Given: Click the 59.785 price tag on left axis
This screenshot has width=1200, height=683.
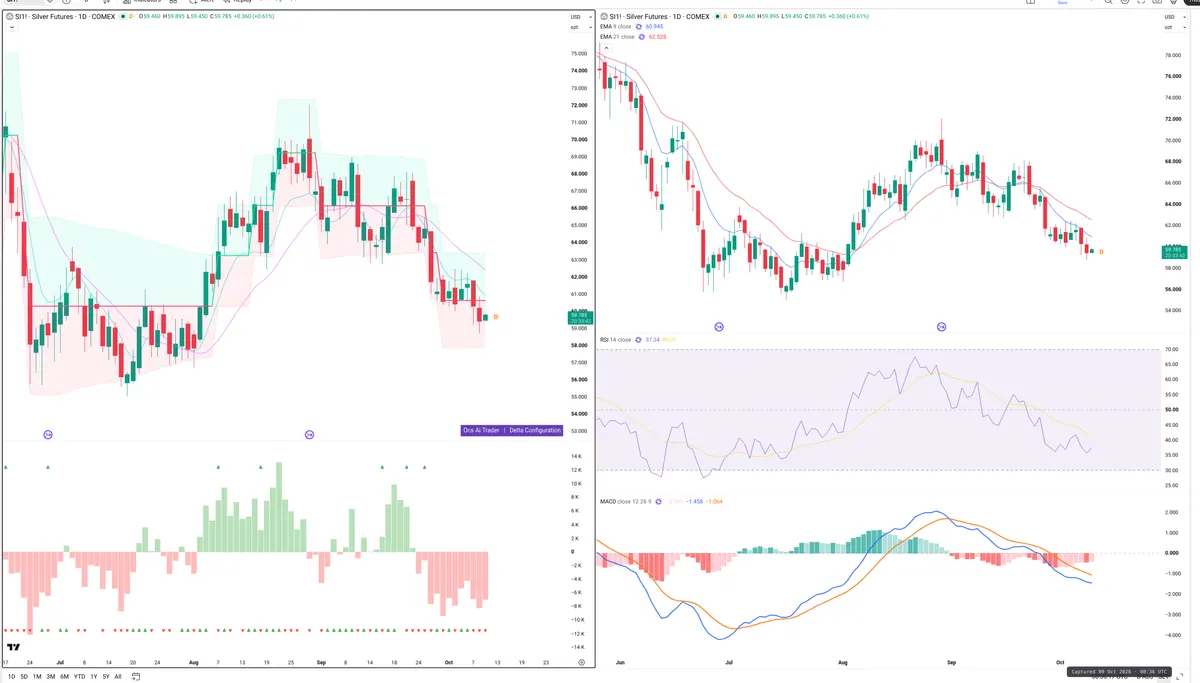Looking at the screenshot, I should point(579,317).
